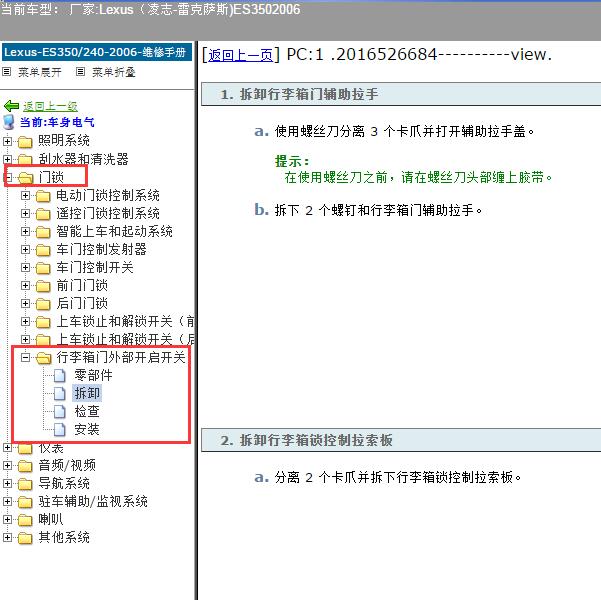Expand the 前门门锁 node
Viewport: 601px width, 600px height.
[25, 286]
